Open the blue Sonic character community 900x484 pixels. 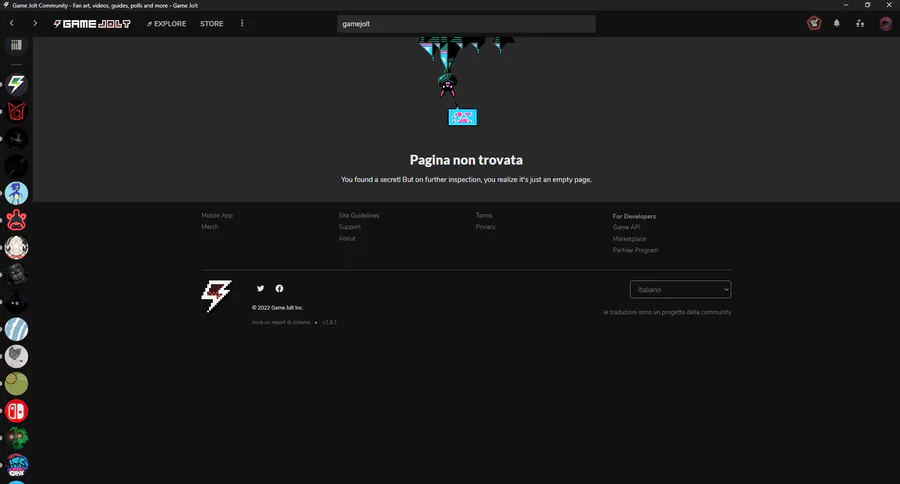(16, 193)
